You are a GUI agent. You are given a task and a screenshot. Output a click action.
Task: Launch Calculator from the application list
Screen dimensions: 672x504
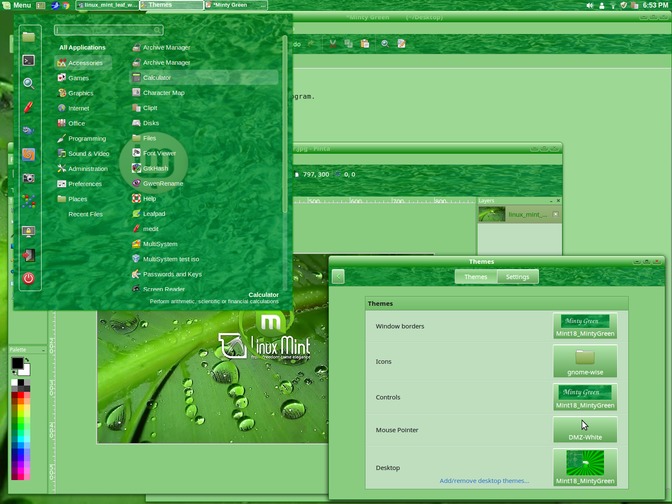point(204,78)
